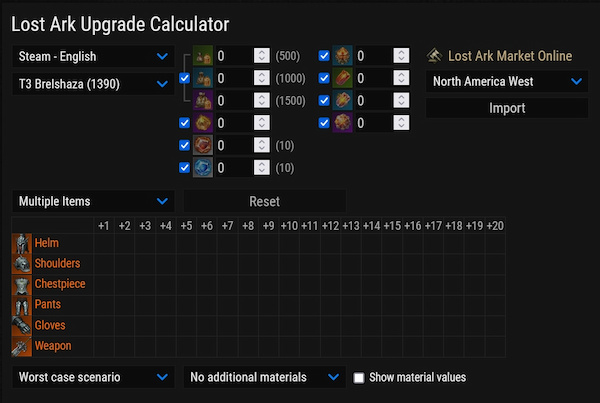
Task: Expand the No additional materials dropdown
Action: (264, 378)
